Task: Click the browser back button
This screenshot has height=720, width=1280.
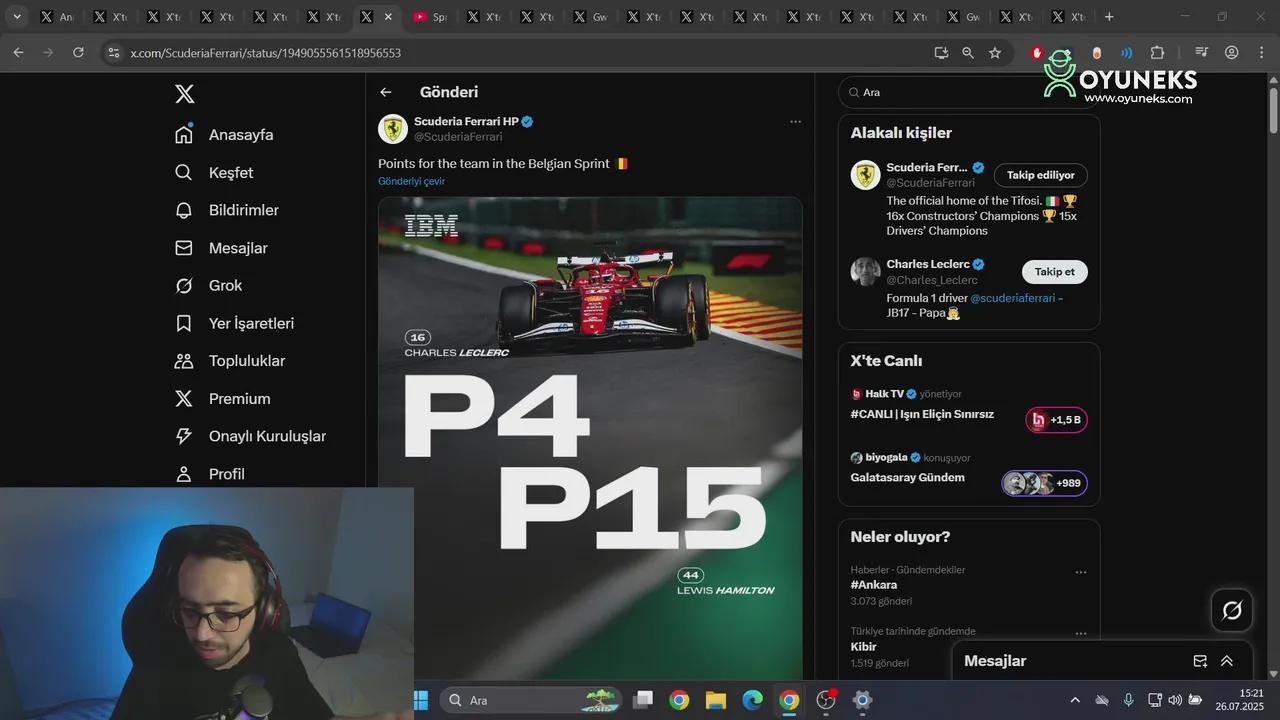Action: pos(18,53)
